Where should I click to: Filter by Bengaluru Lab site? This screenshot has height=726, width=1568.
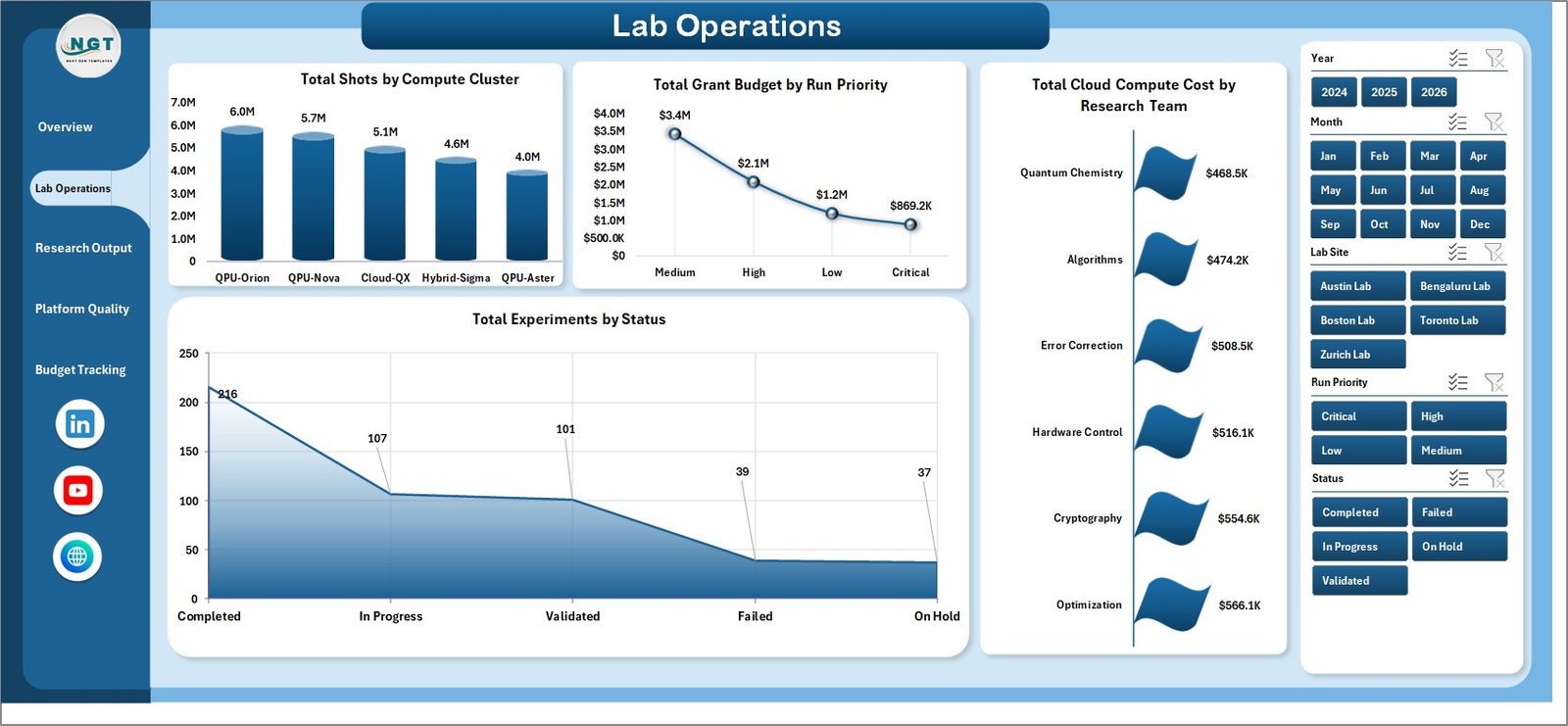point(1458,286)
